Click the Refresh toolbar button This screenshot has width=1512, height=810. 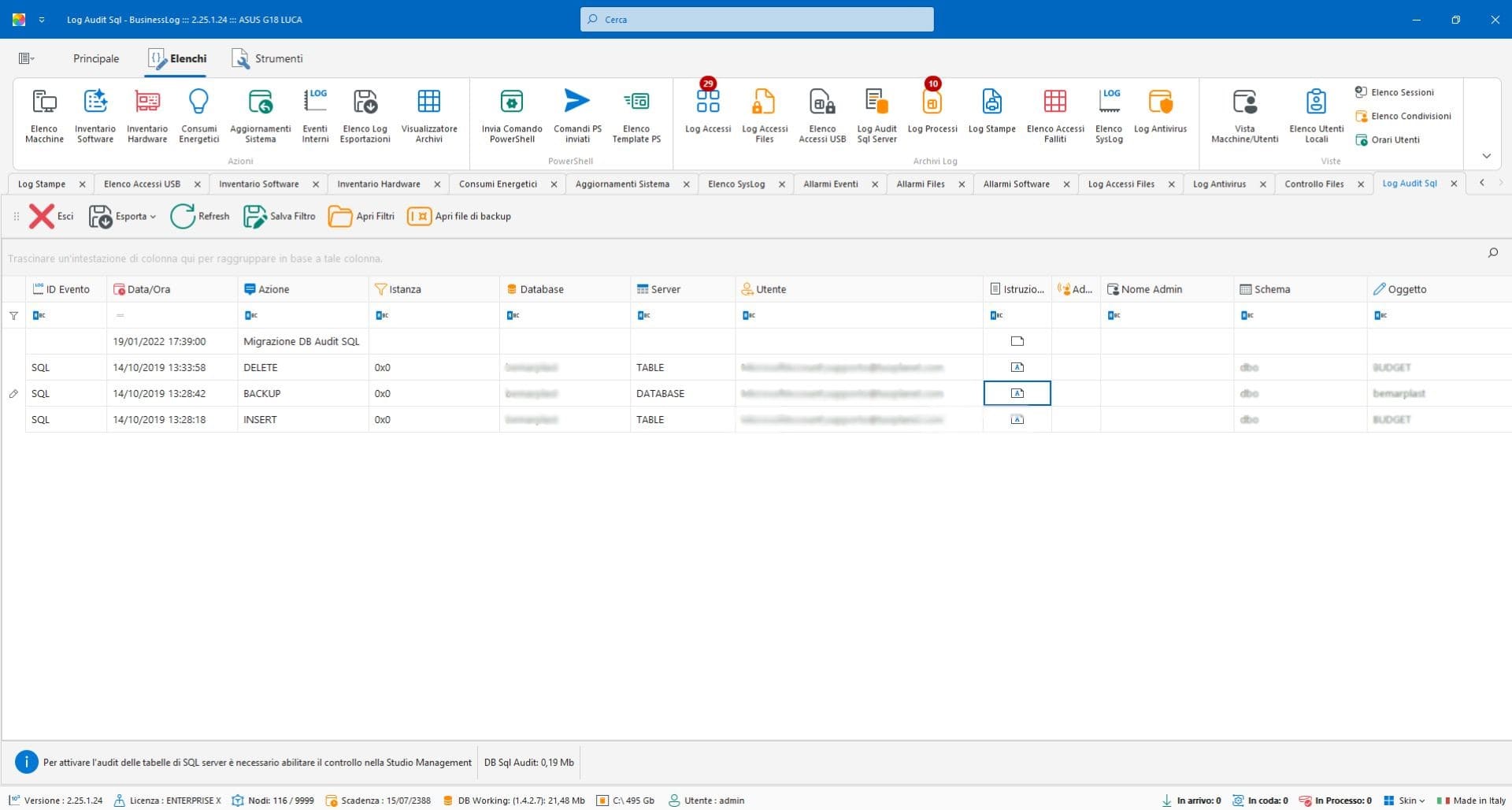click(200, 216)
